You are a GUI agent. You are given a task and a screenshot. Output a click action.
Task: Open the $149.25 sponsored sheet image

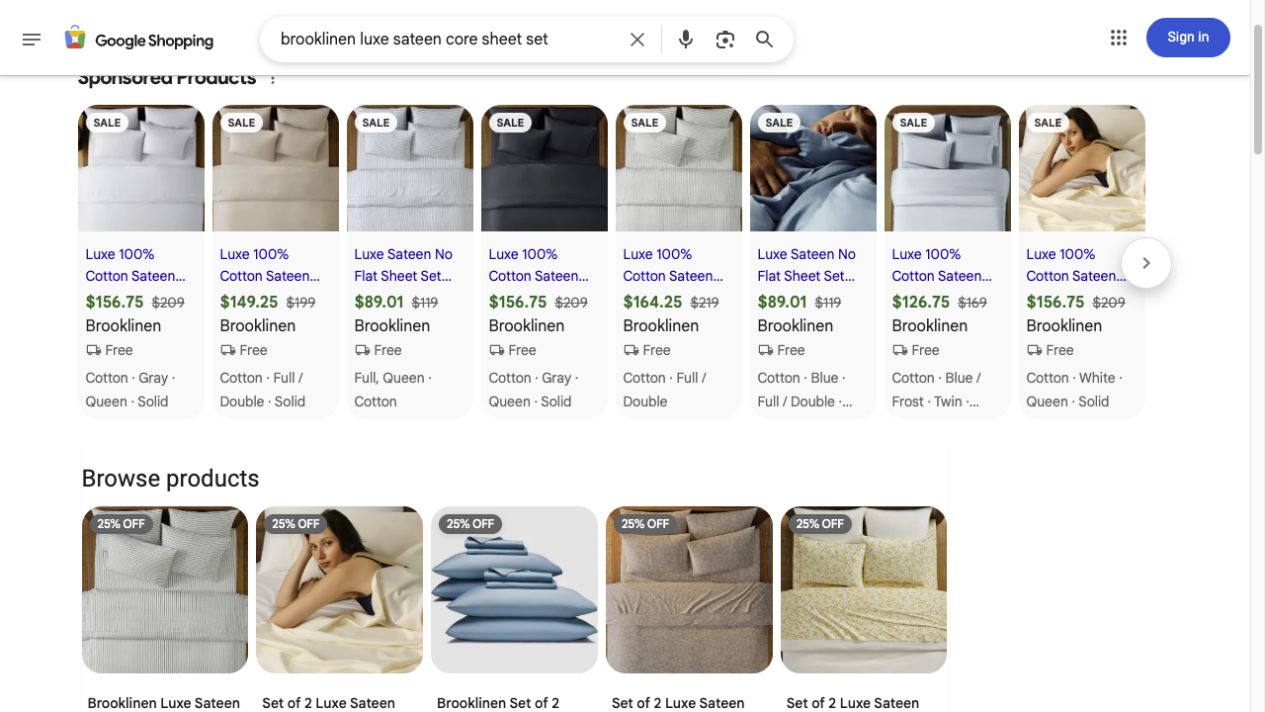tap(275, 168)
